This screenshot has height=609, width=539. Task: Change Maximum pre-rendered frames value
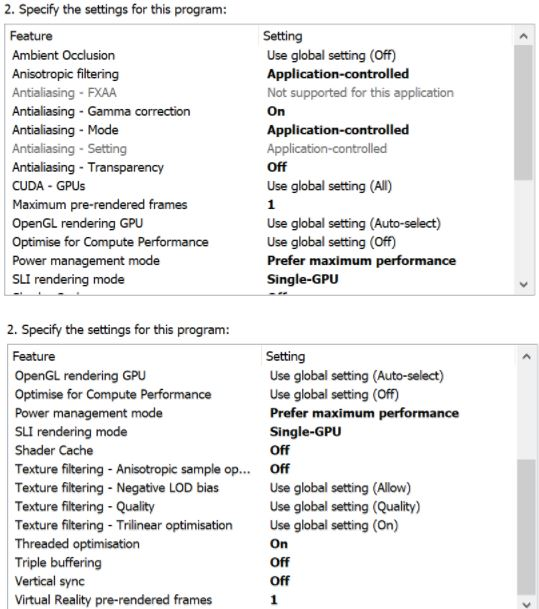coord(271,204)
